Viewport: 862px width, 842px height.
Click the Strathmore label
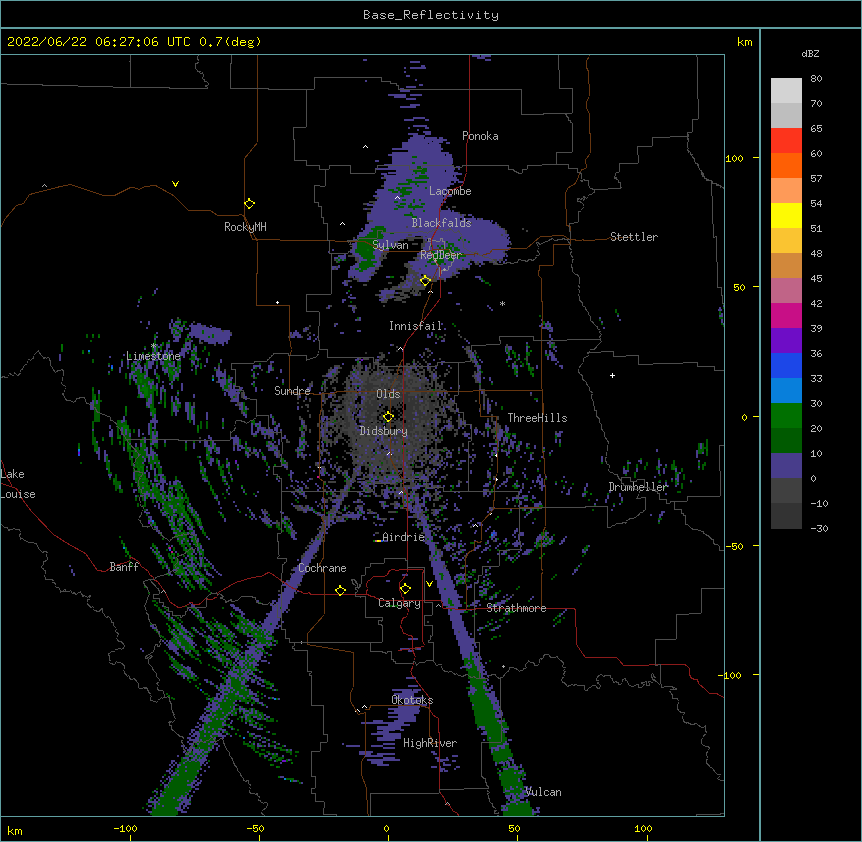click(x=516, y=608)
